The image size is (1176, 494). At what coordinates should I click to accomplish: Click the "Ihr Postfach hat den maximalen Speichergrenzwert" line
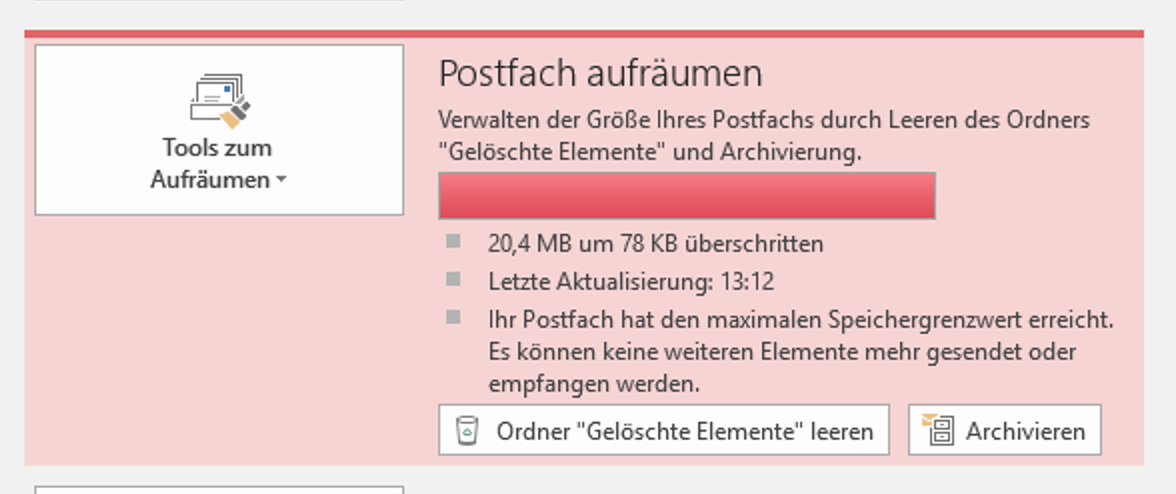[x=800, y=321]
